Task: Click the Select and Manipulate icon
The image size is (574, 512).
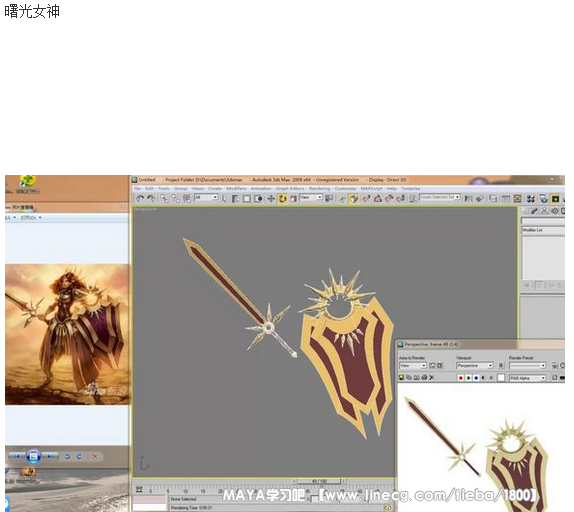Action: [342, 199]
